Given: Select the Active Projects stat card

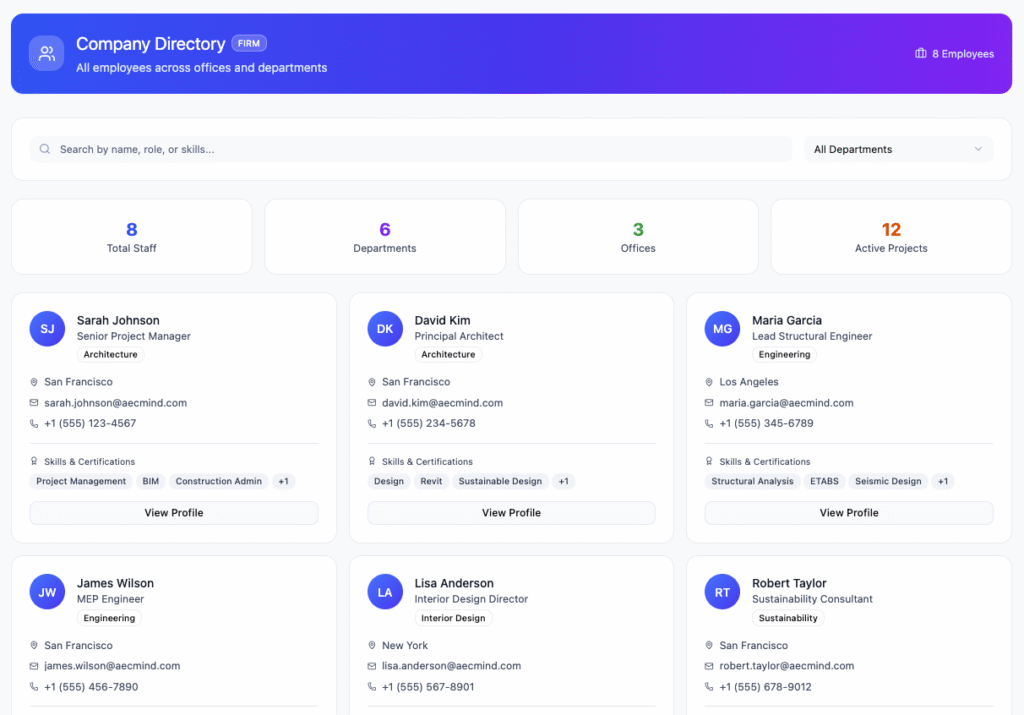Looking at the screenshot, I should pyautogui.click(x=890, y=237).
